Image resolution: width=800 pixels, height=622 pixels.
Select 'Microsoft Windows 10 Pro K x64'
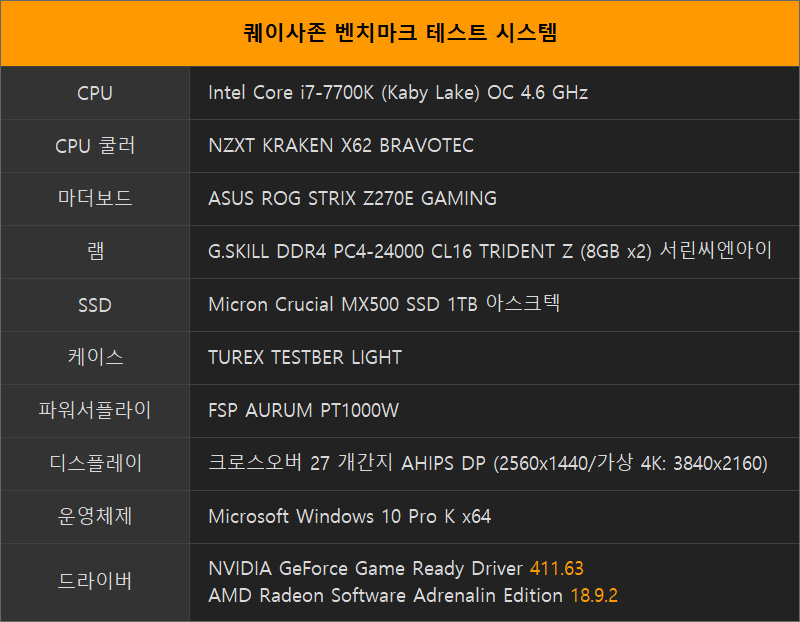(349, 516)
